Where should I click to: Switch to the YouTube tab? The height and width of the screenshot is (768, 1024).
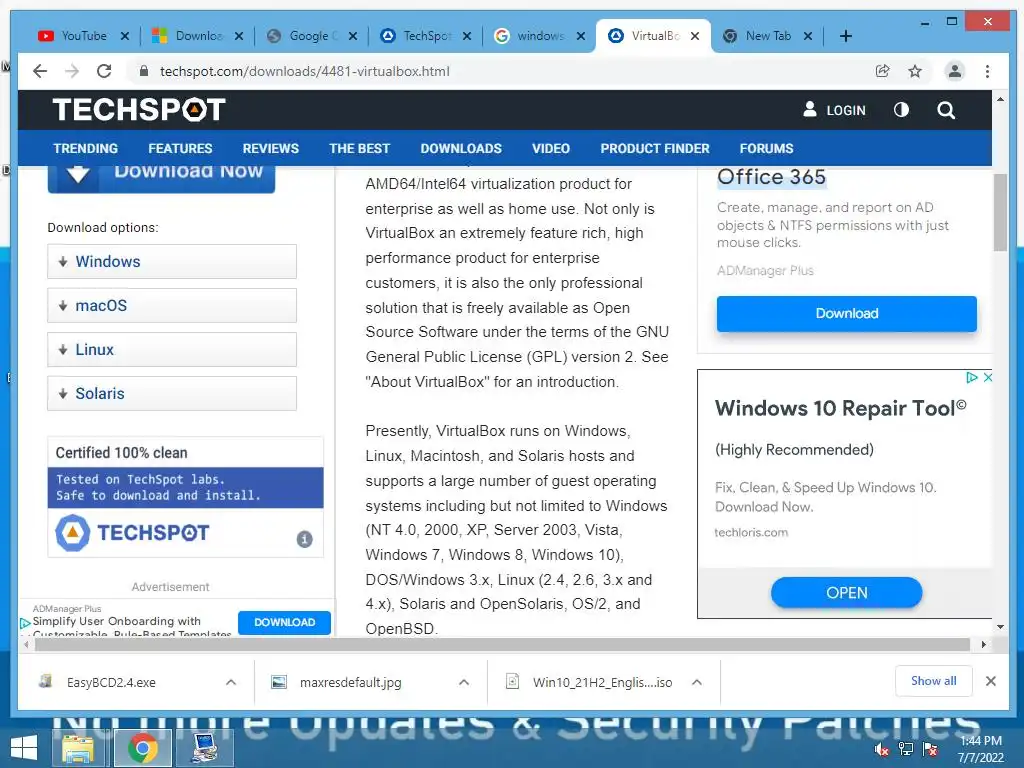pyautogui.click(x=84, y=36)
